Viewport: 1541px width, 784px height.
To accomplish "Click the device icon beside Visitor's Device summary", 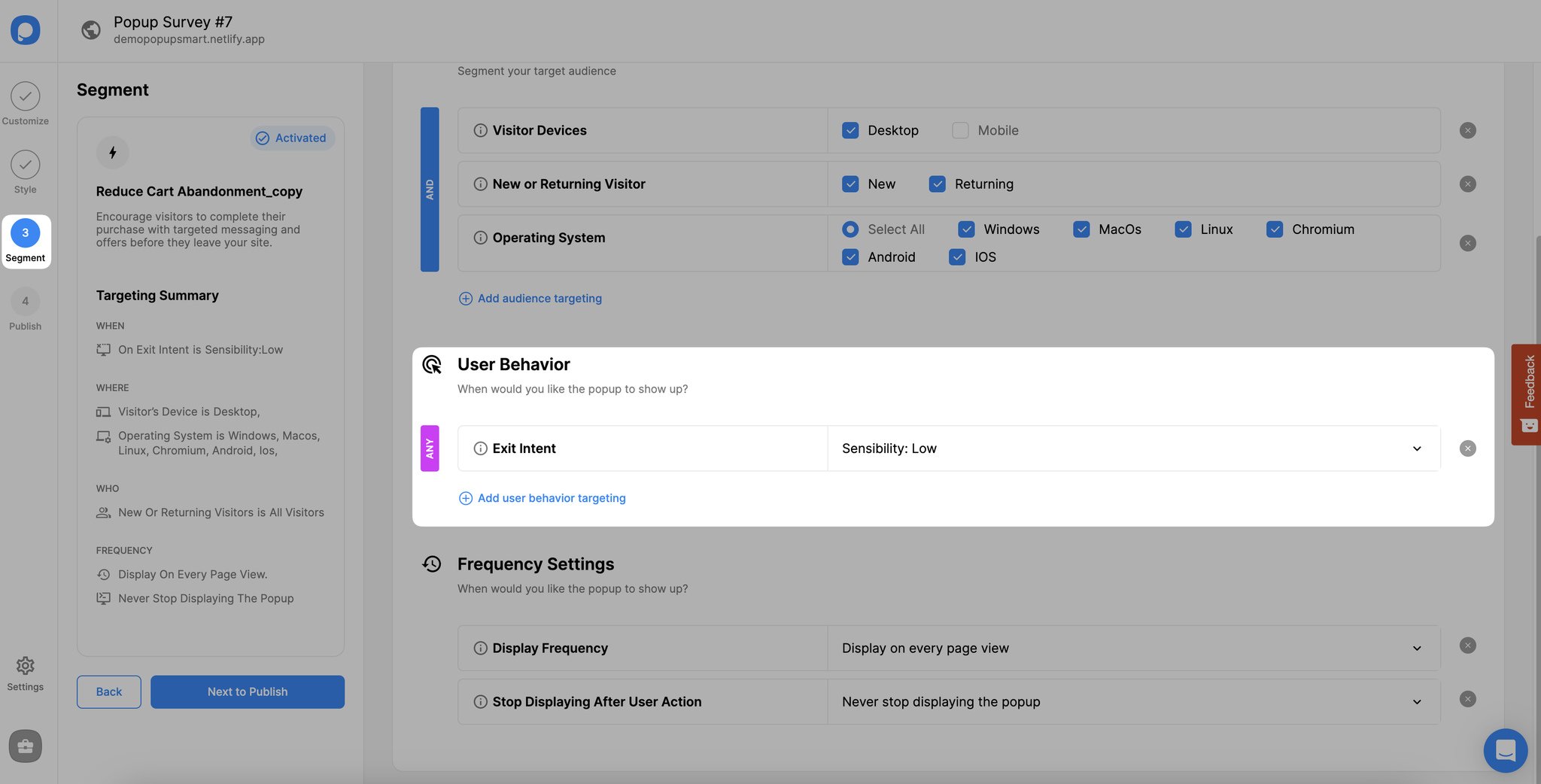I will 103,412.
